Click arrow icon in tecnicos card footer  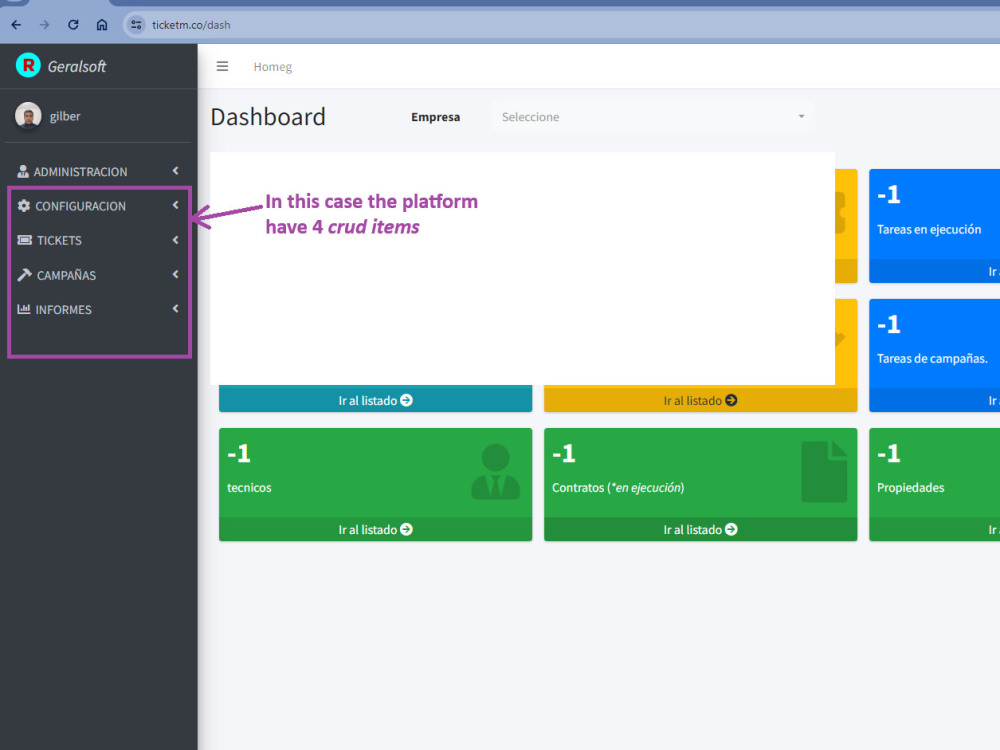[406, 529]
